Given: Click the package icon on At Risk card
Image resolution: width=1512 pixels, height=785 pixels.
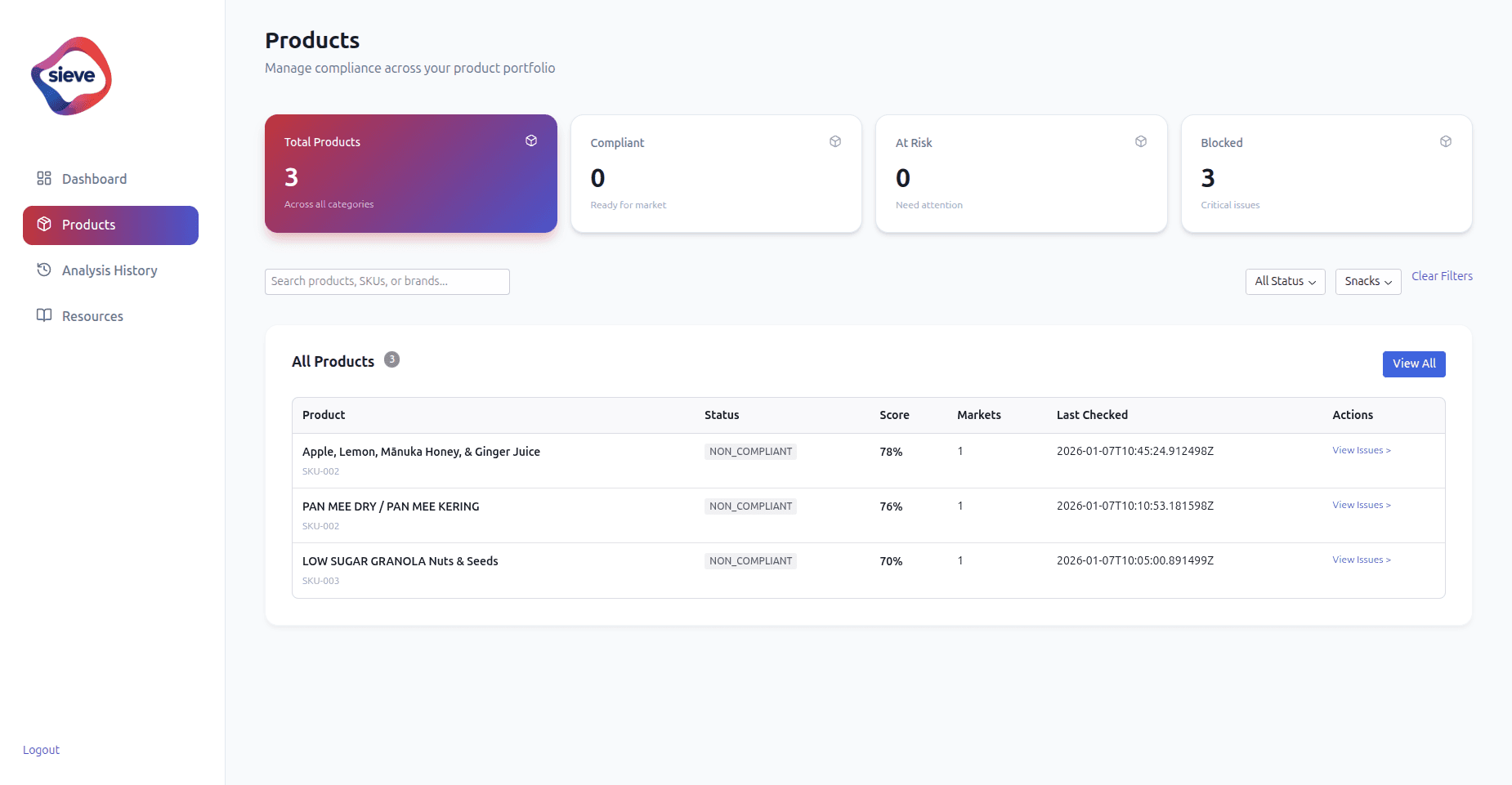Looking at the screenshot, I should pos(1140,140).
